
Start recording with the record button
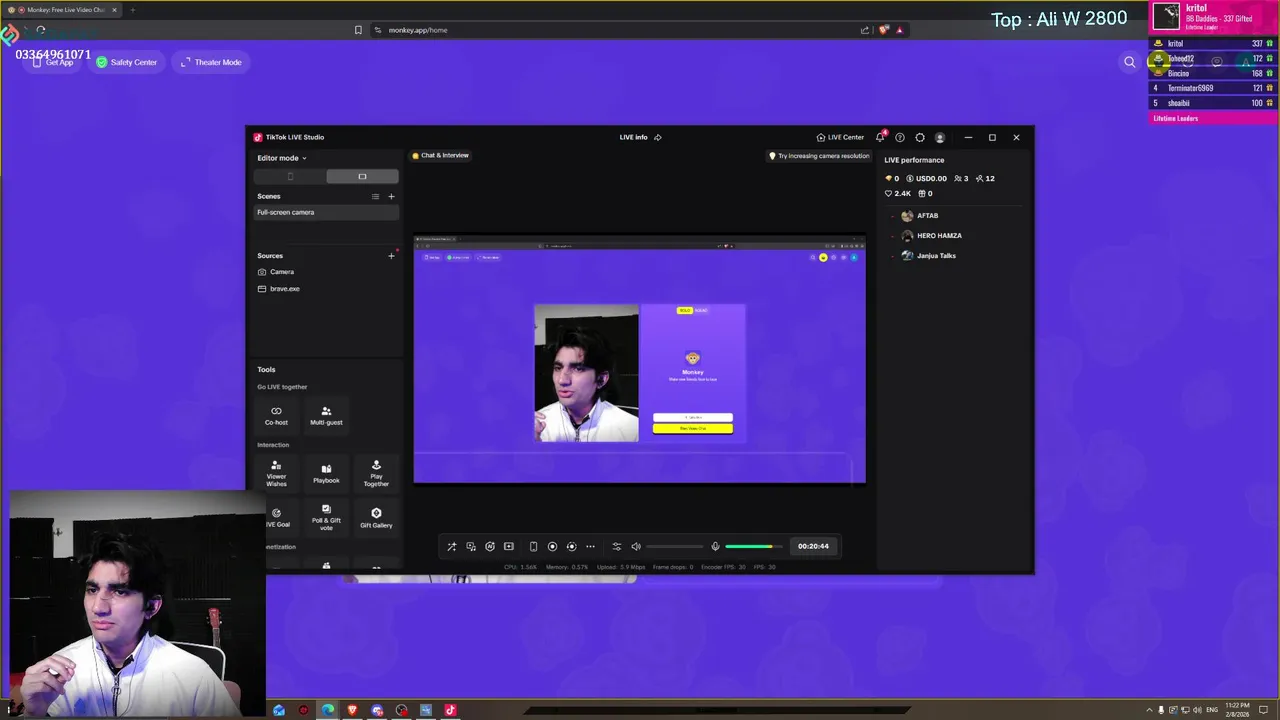pos(552,546)
